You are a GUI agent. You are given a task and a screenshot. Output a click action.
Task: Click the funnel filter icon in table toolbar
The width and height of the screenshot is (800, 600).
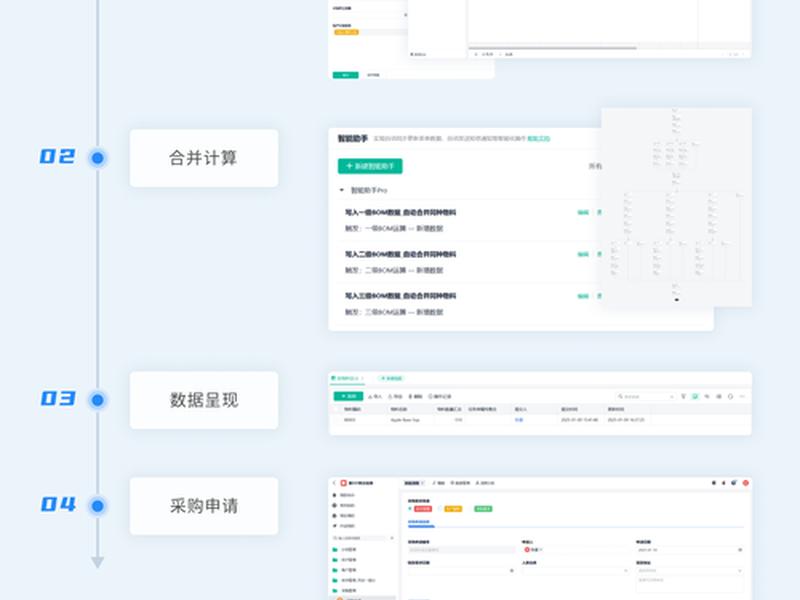click(683, 396)
